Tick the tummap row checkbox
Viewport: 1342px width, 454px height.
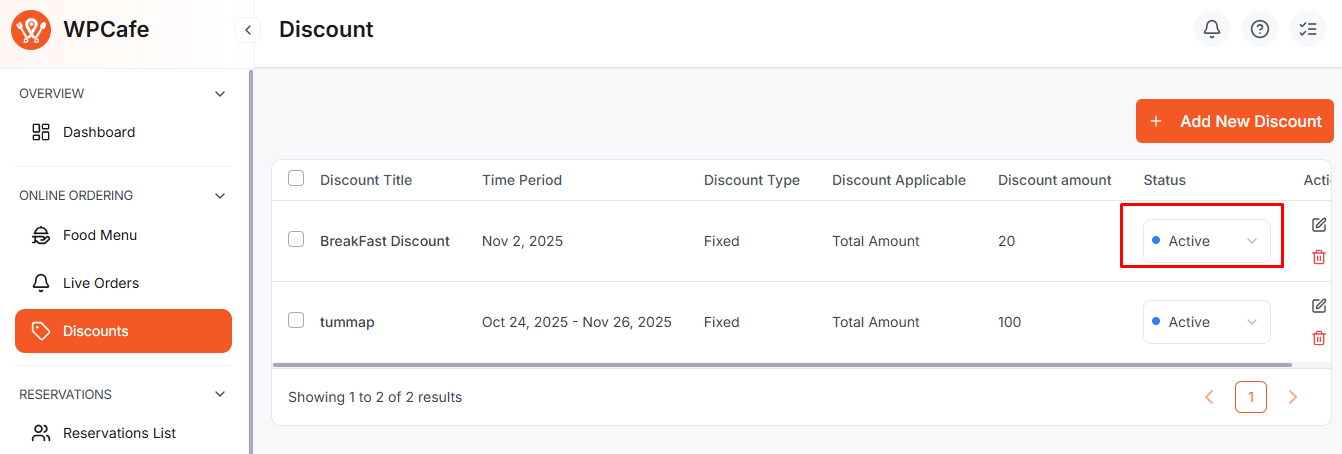point(296,321)
